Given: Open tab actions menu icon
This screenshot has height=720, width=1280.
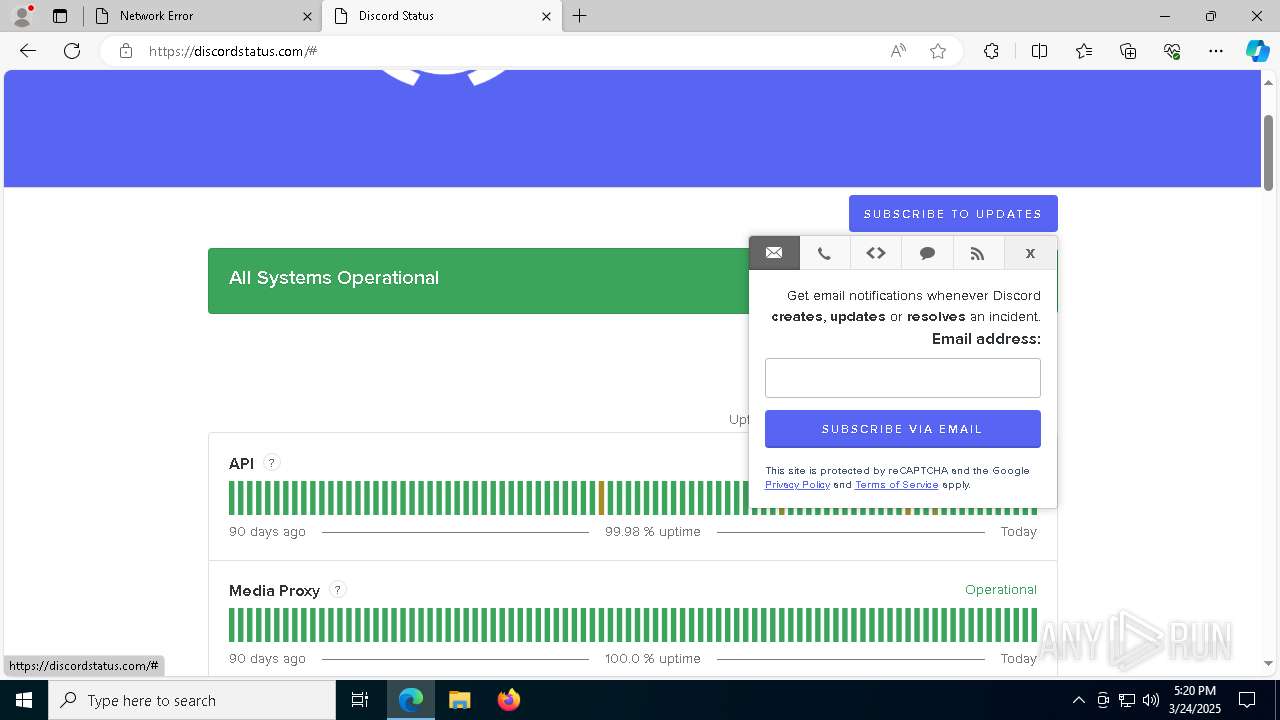Looking at the screenshot, I should click(x=60, y=16).
